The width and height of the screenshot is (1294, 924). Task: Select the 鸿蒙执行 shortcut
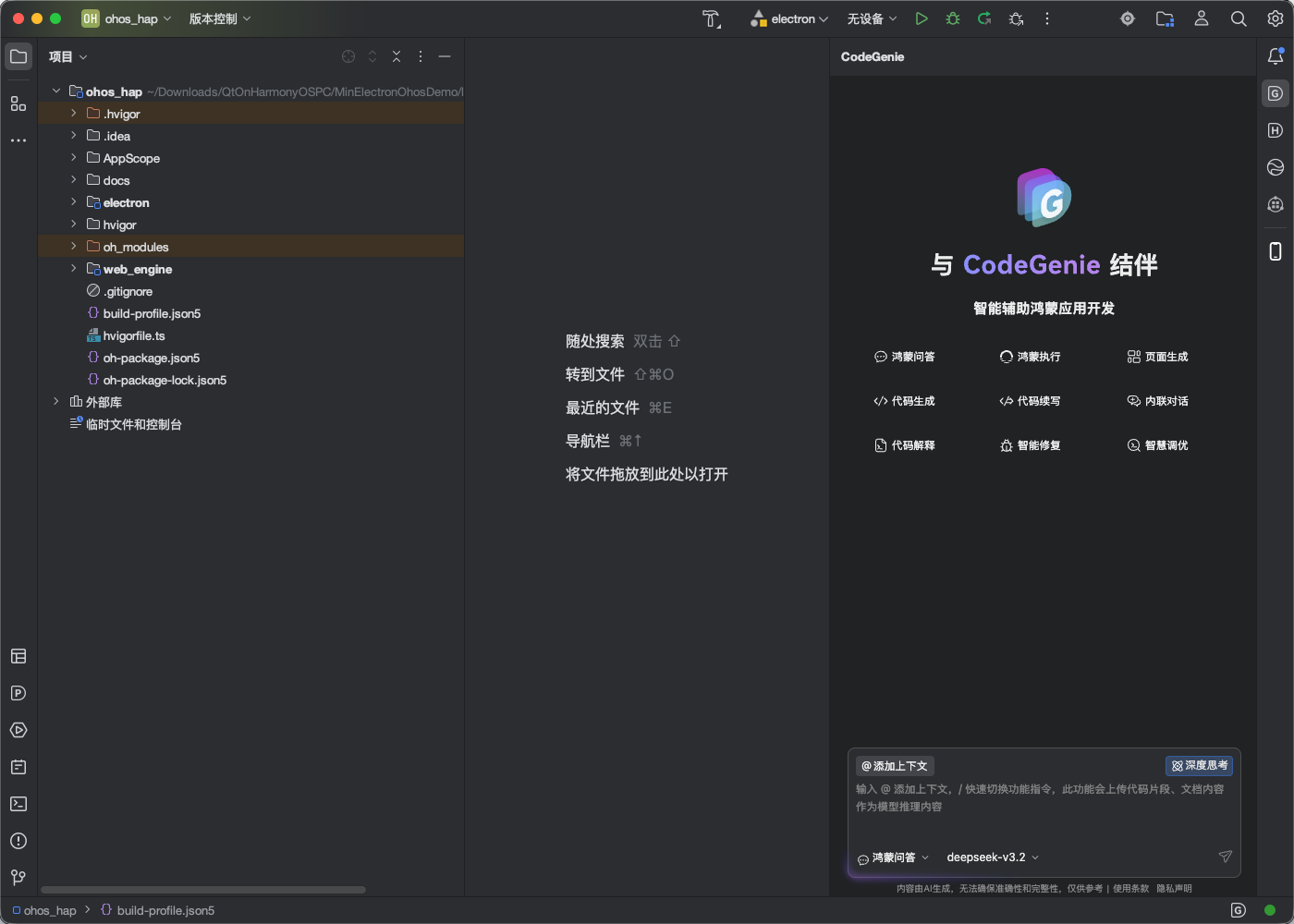coord(1030,357)
